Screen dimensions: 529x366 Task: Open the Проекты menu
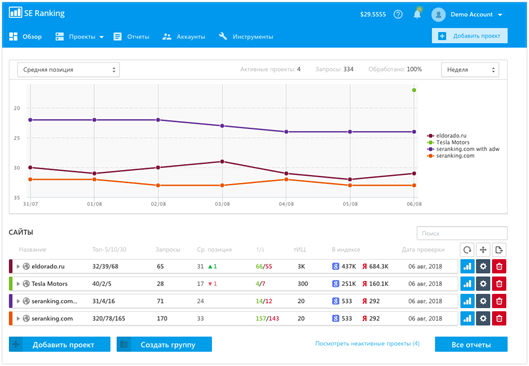tap(79, 36)
